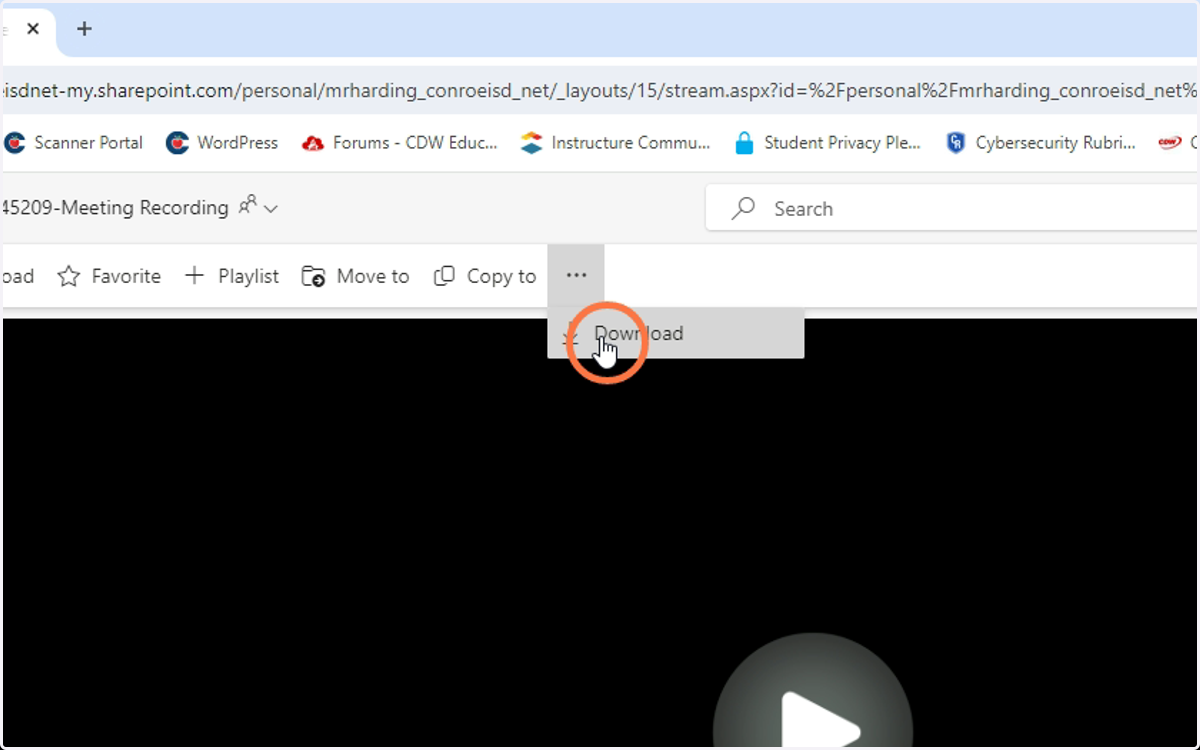This screenshot has height=750, width=1200.
Task: Click the WordPress bookmark favicon
Action: pos(177,143)
